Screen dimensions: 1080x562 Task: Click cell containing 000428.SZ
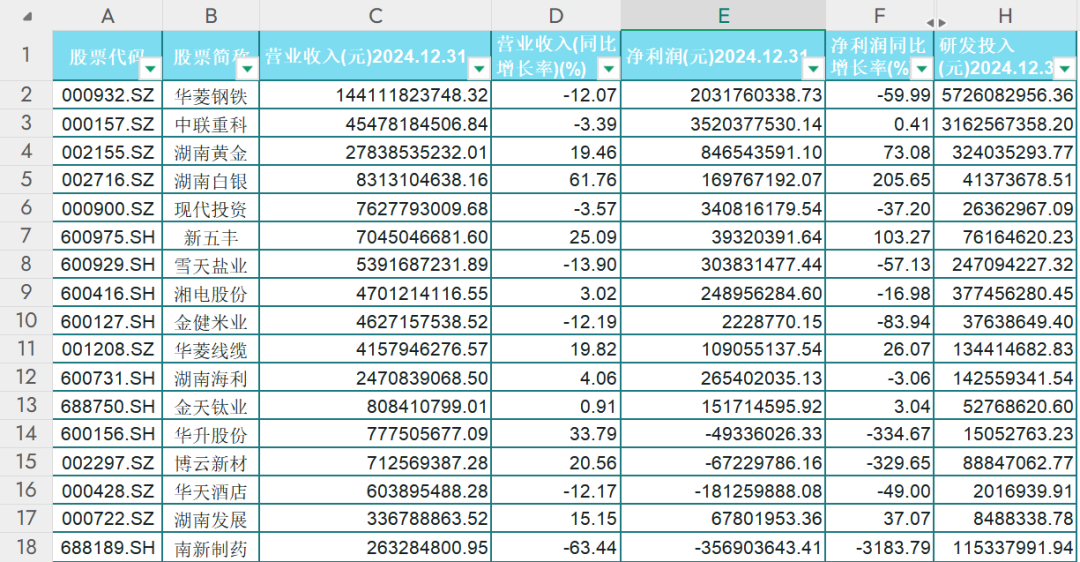point(107,491)
